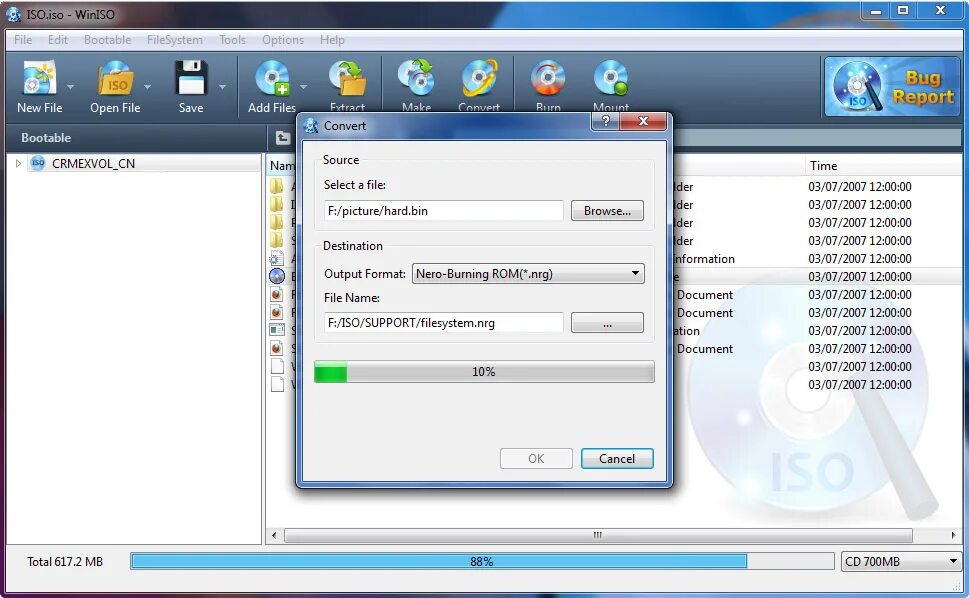Click the Open File toolbar icon
The image size is (969, 598).
(115, 78)
